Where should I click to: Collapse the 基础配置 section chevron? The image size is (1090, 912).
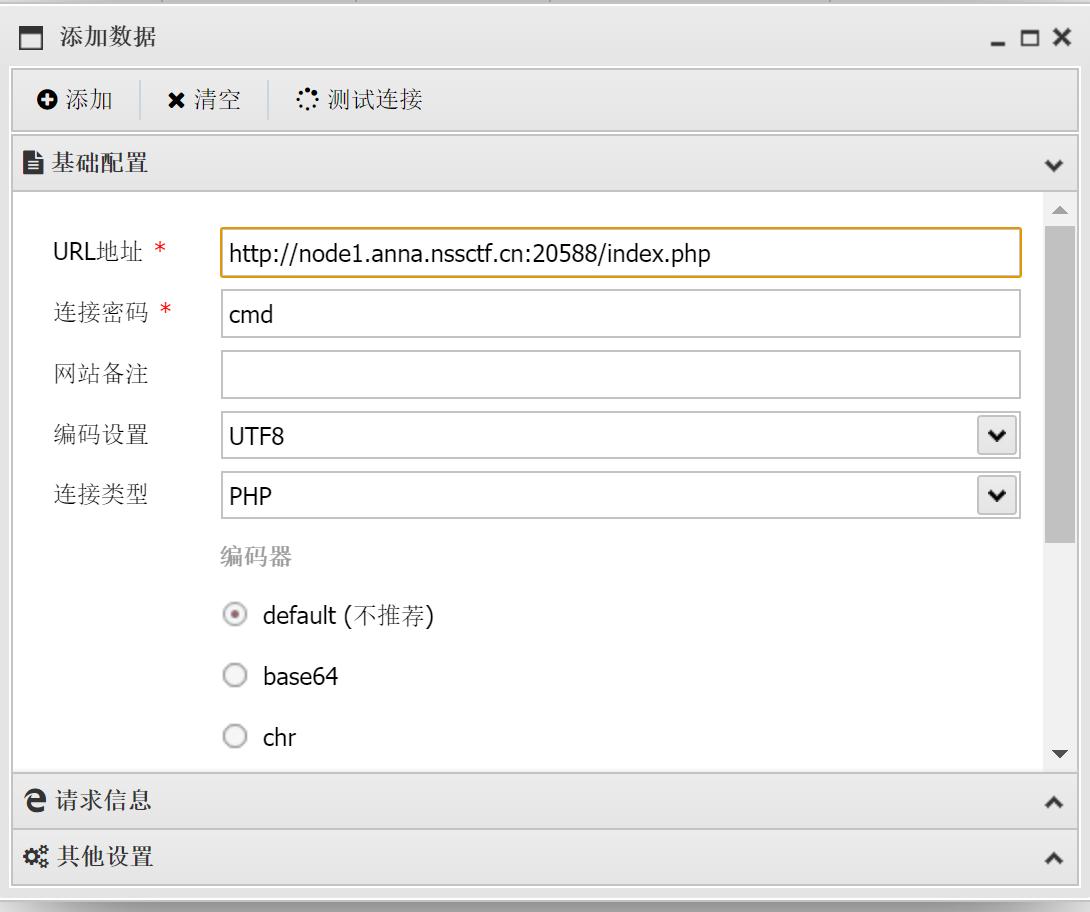click(x=1054, y=165)
